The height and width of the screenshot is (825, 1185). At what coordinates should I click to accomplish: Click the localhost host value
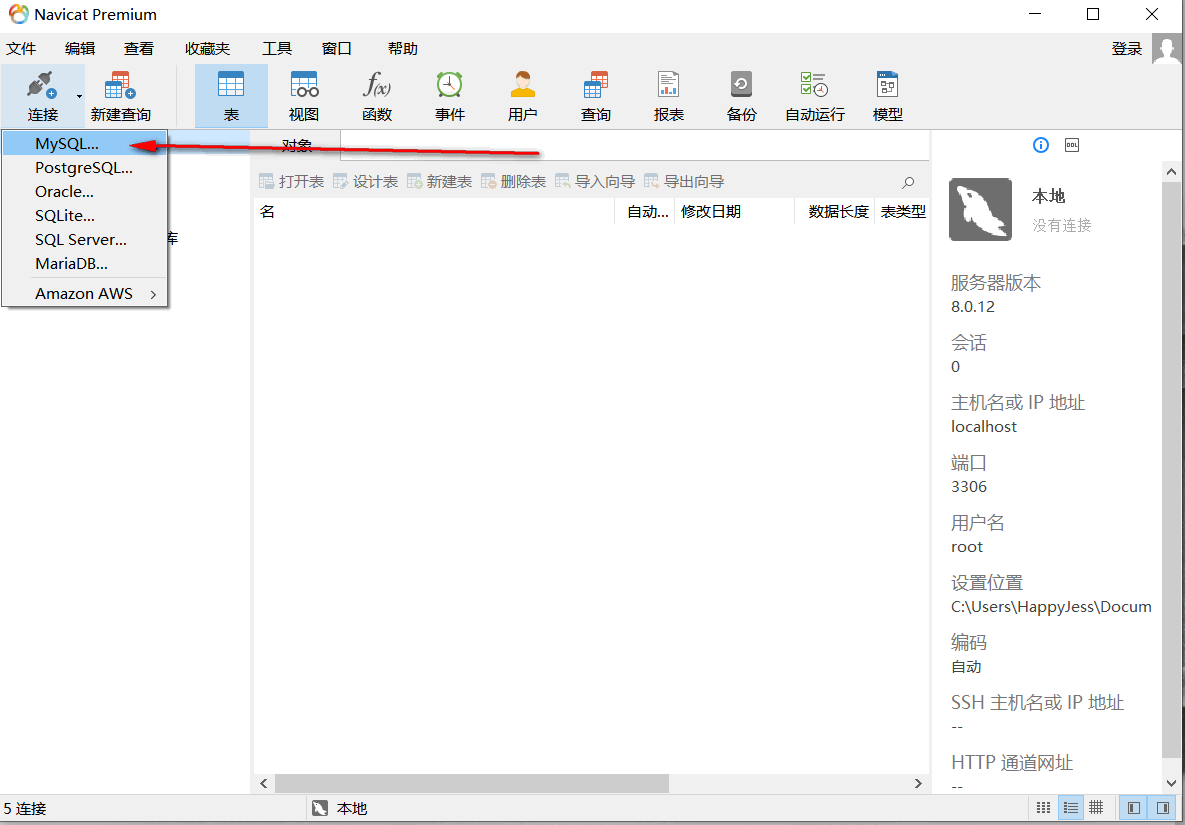pyautogui.click(x=983, y=426)
